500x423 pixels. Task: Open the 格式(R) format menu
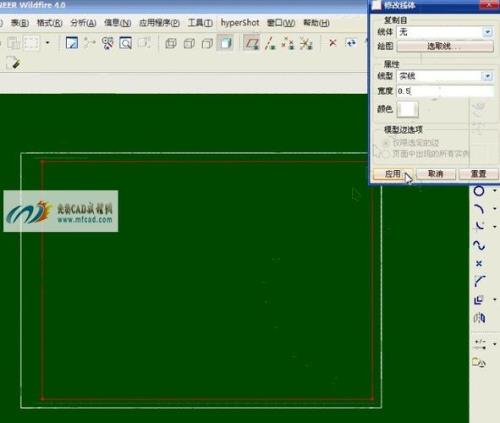coord(49,23)
